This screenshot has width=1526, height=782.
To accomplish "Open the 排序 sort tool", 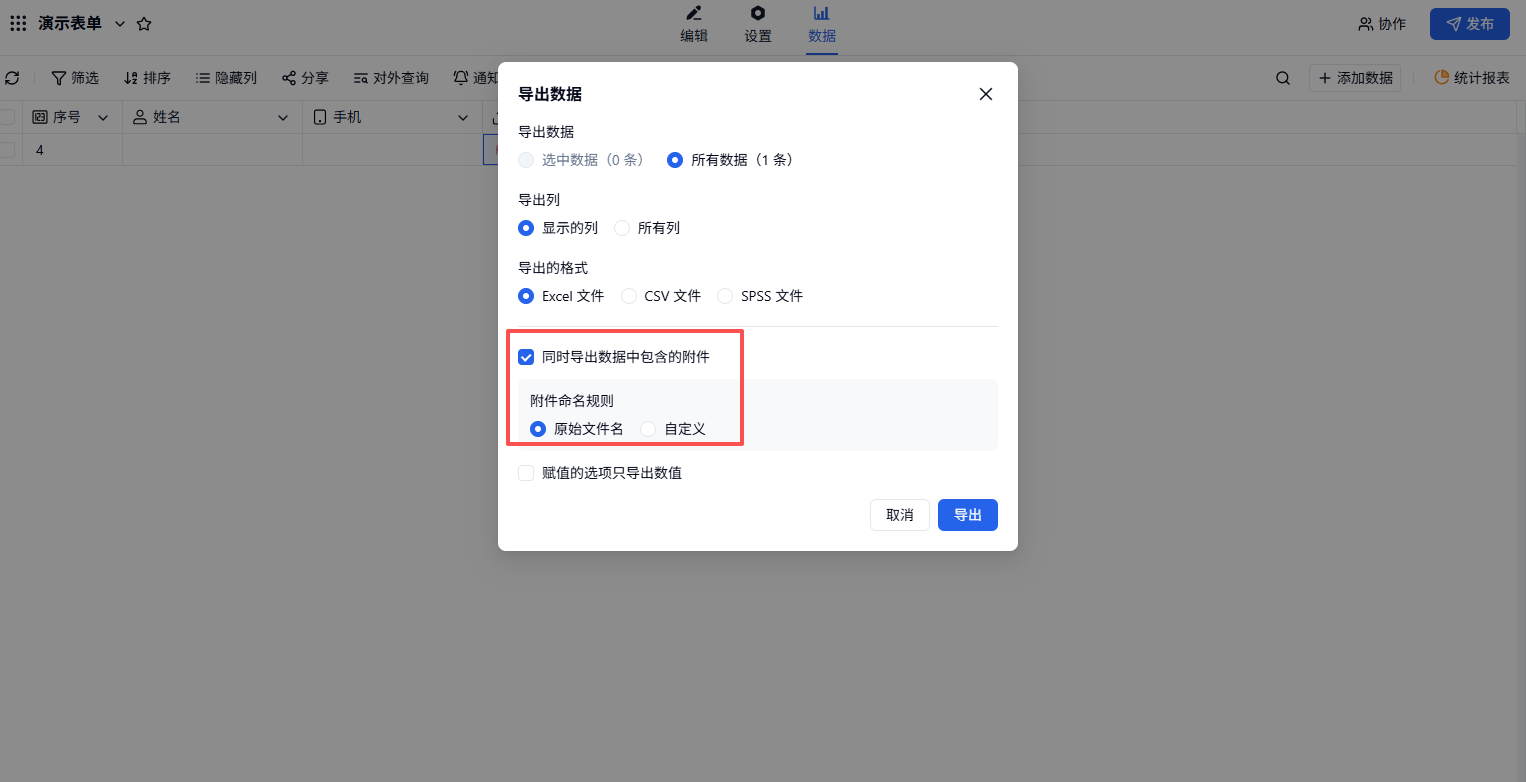I will (147, 78).
